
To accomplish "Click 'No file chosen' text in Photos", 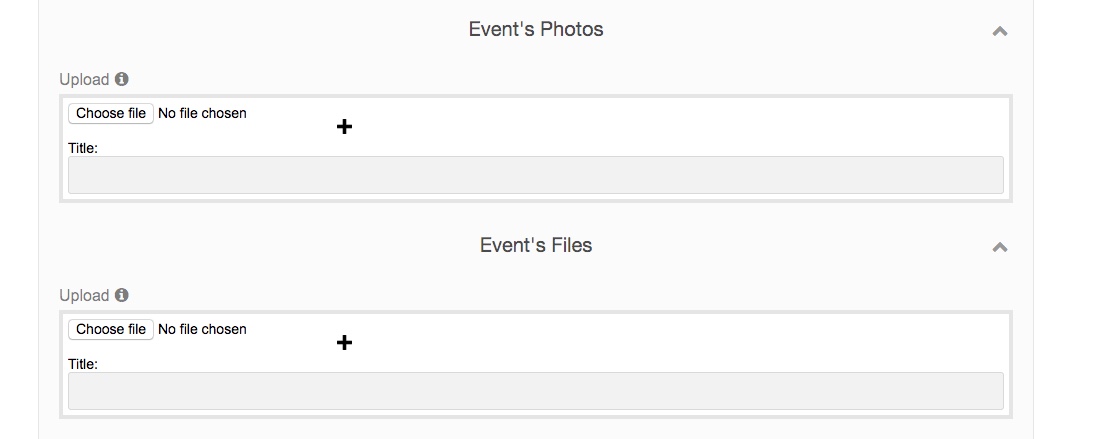I will pos(202,113).
